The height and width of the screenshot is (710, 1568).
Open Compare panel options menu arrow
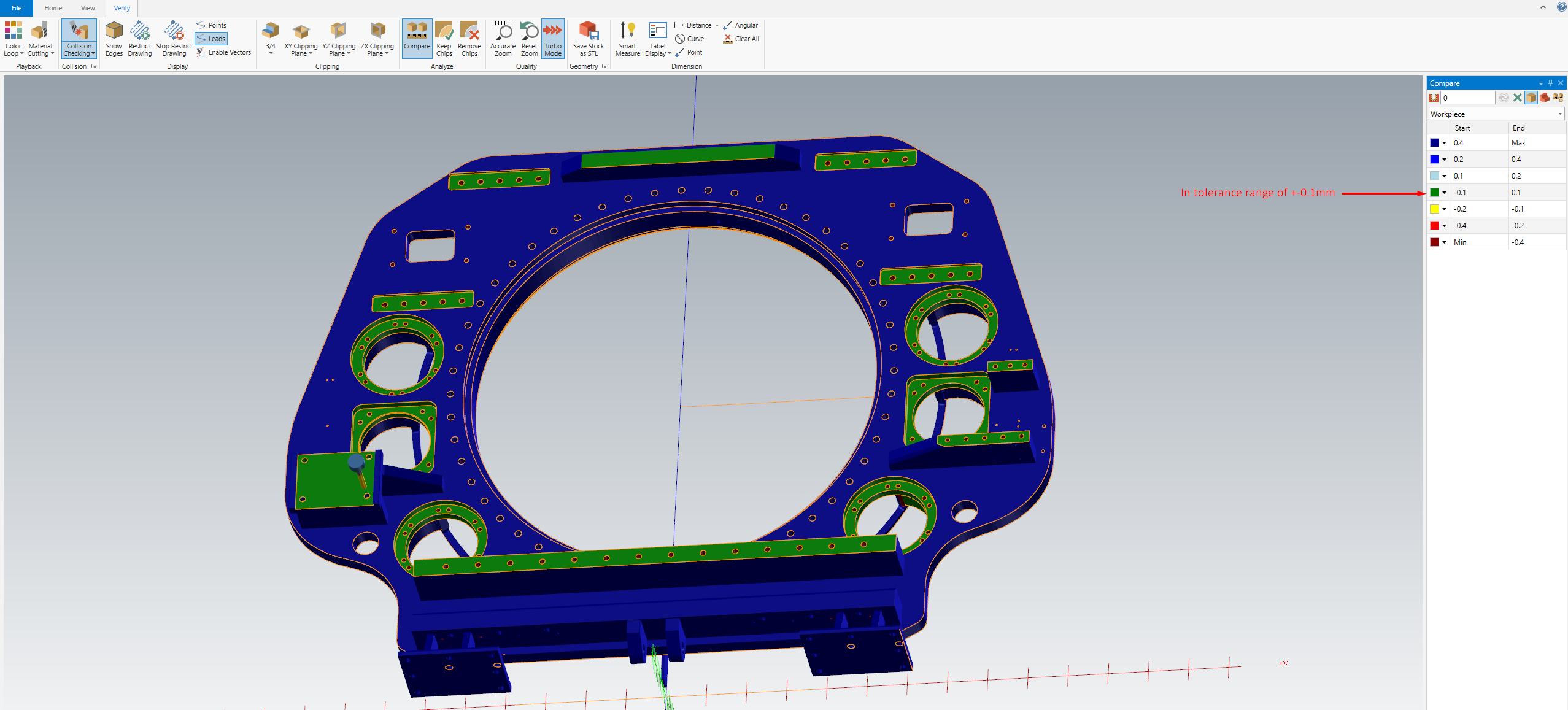coord(1540,83)
